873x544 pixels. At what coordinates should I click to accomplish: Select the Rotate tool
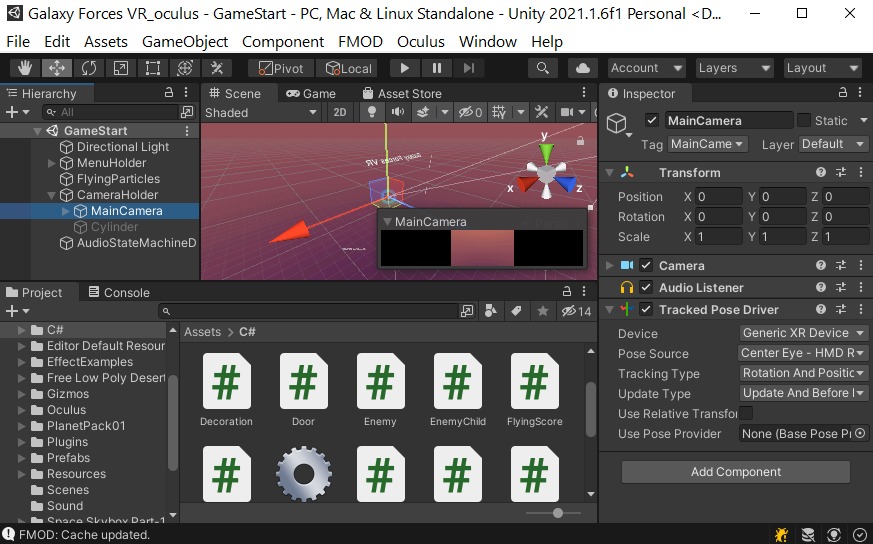(x=89, y=68)
